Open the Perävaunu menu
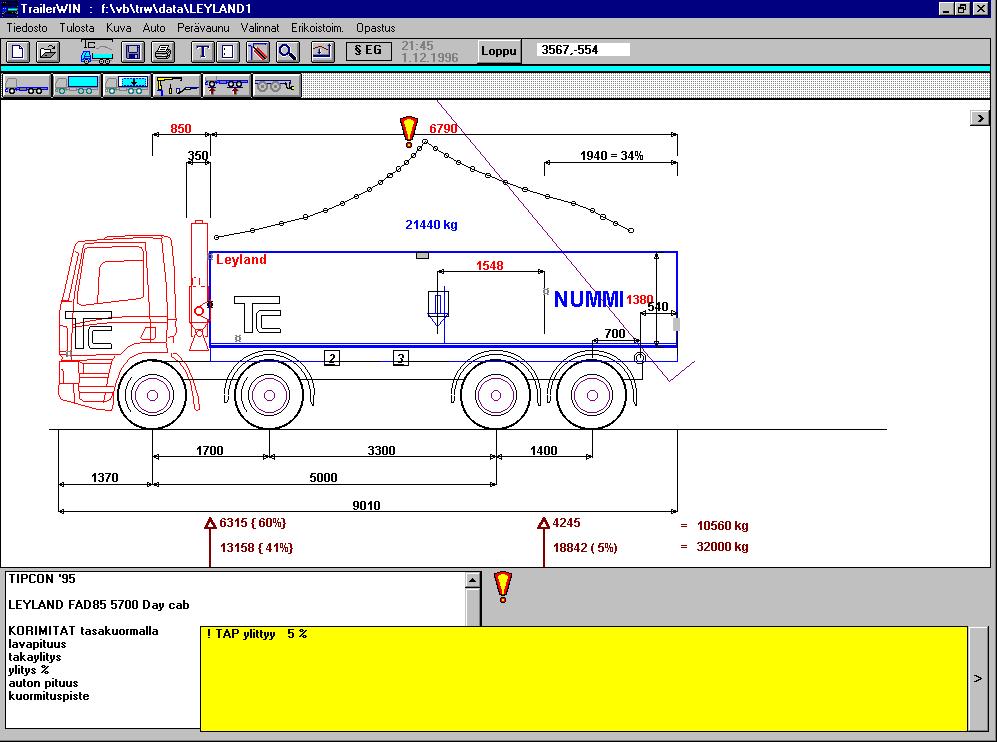Viewport: 997px width, 742px height. pyautogui.click(x=203, y=28)
